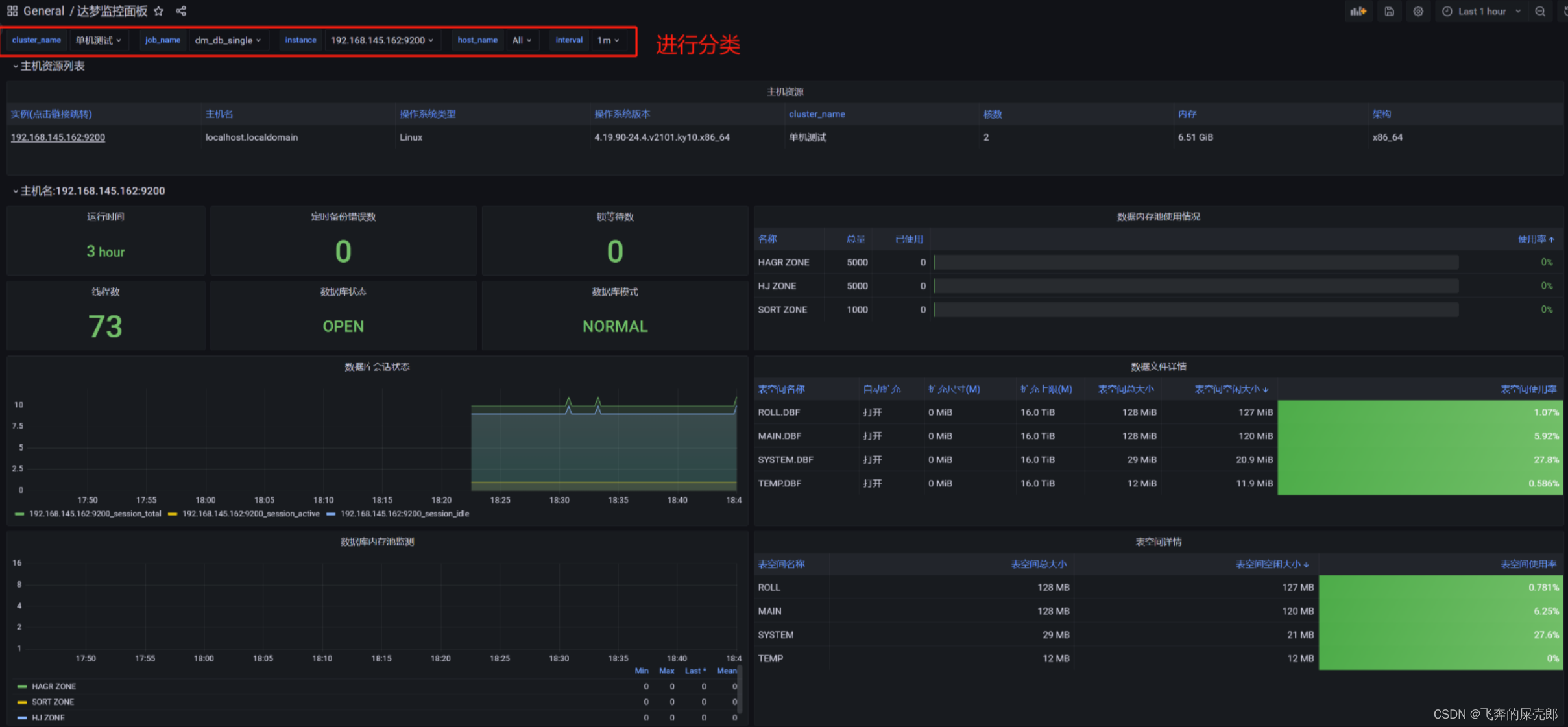This screenshot has height=727, width=1568.
Task: Sort legend by Mean column
Action: [x=727, y=671]
